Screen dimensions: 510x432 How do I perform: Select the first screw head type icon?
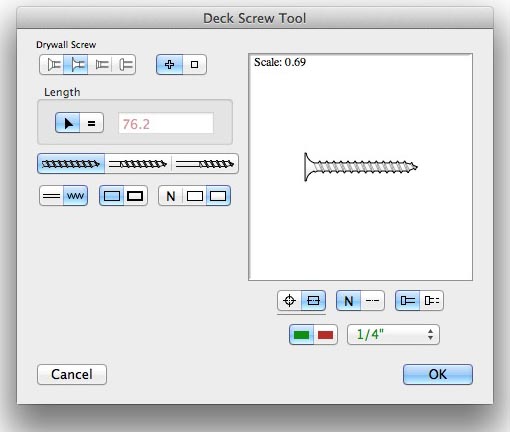pyautogui.click(x=52, y=64)
